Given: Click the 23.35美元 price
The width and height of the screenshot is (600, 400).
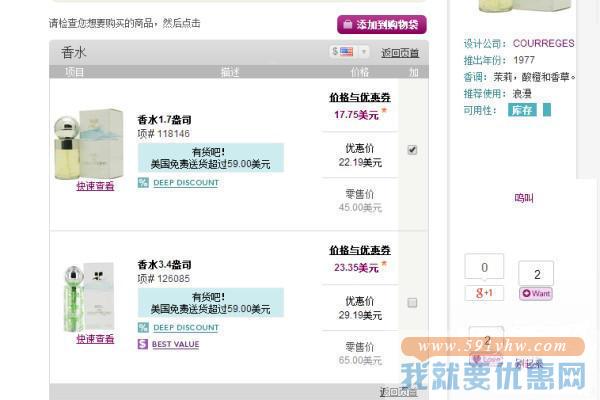Looking at the screenshot, I should (x=356, y=268).
